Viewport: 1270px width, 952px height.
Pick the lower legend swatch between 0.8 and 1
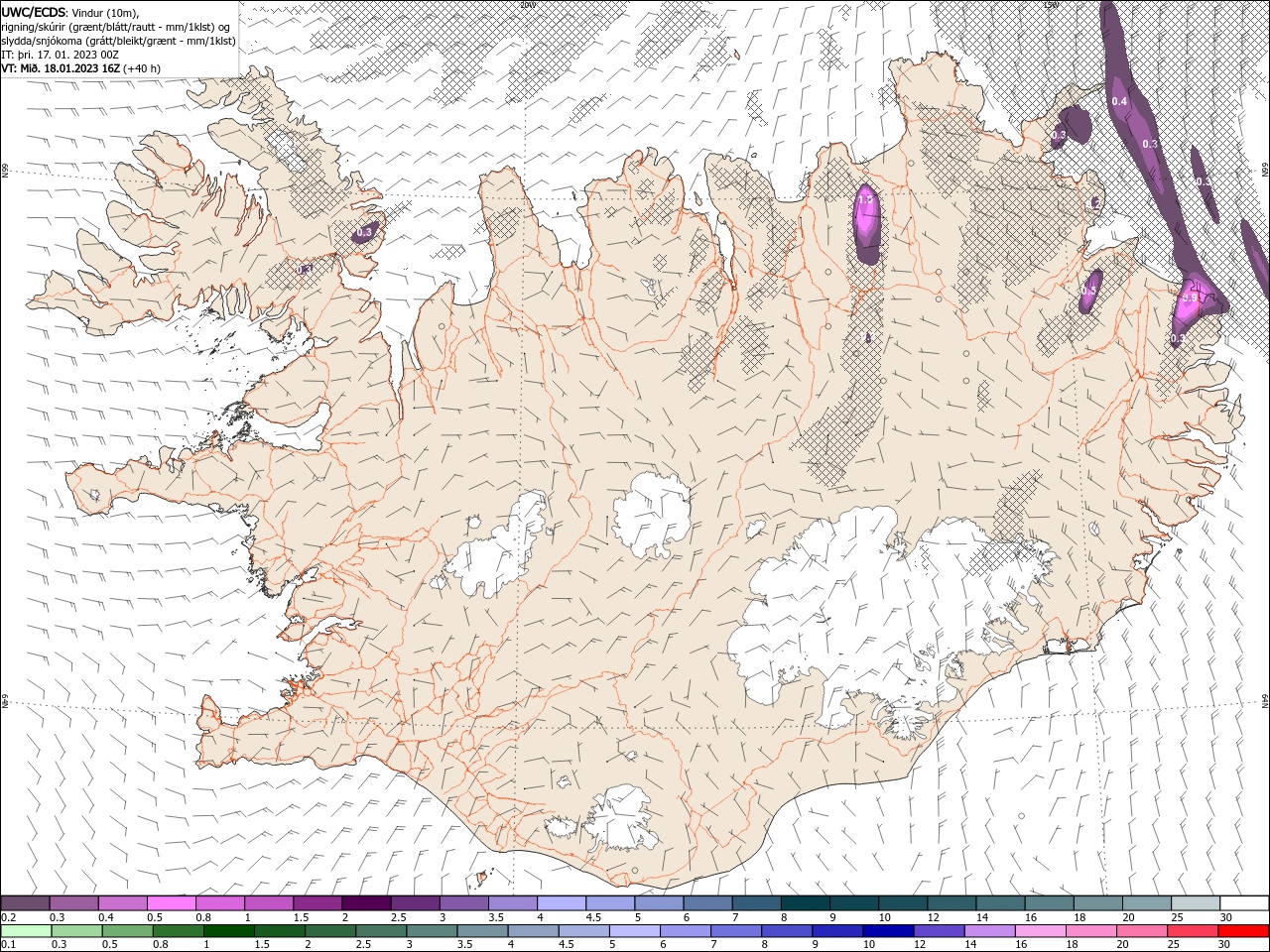coord(179,931)
